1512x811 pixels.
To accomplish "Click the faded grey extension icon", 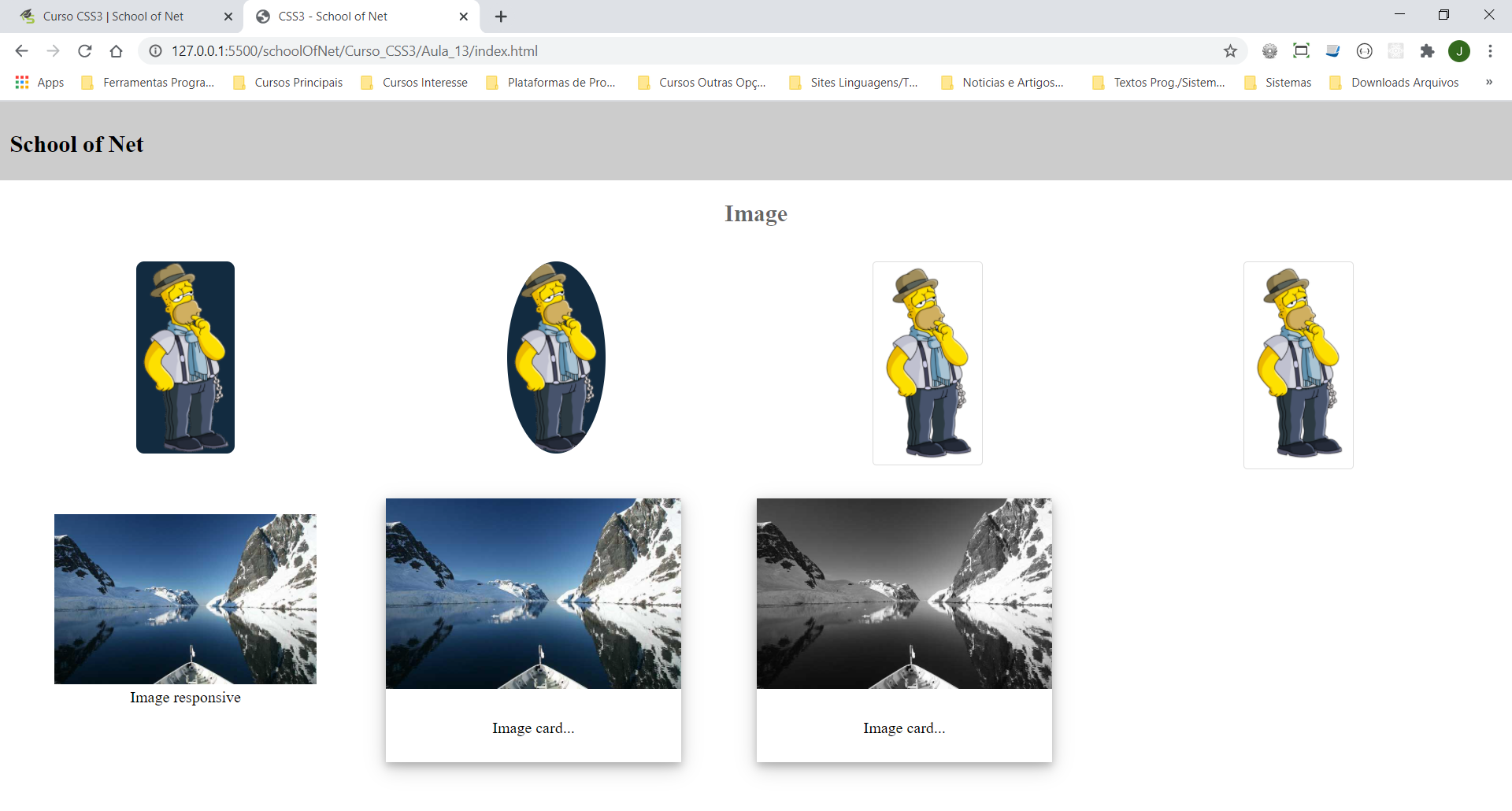I will [x=1395, y=51].
